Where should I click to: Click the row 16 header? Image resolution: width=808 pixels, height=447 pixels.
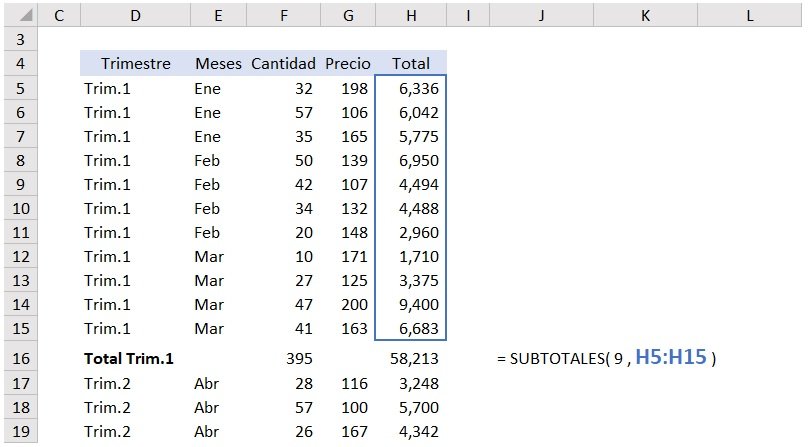[20, 358]
